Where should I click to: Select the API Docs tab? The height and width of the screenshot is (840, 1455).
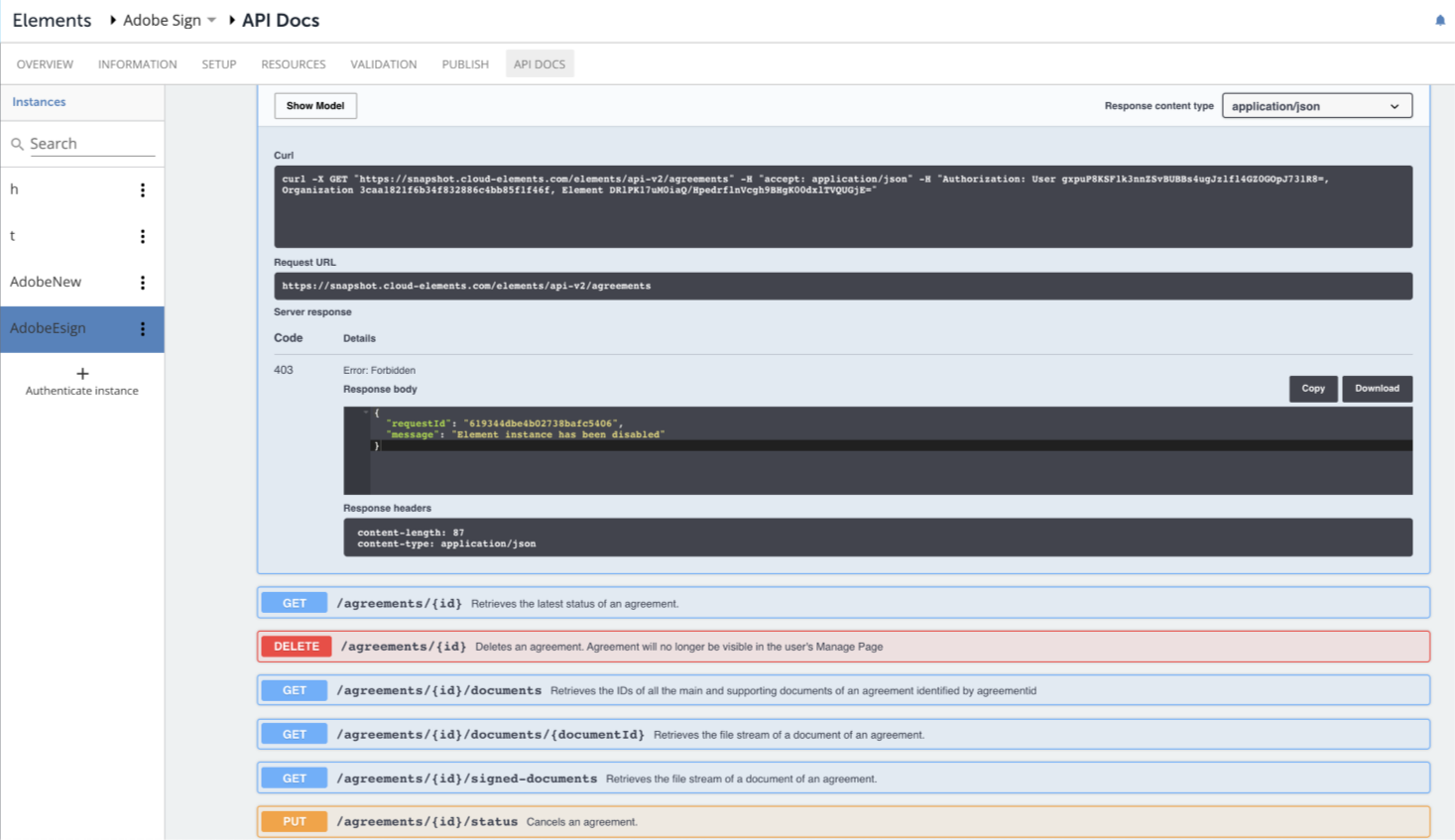[540, 64]
